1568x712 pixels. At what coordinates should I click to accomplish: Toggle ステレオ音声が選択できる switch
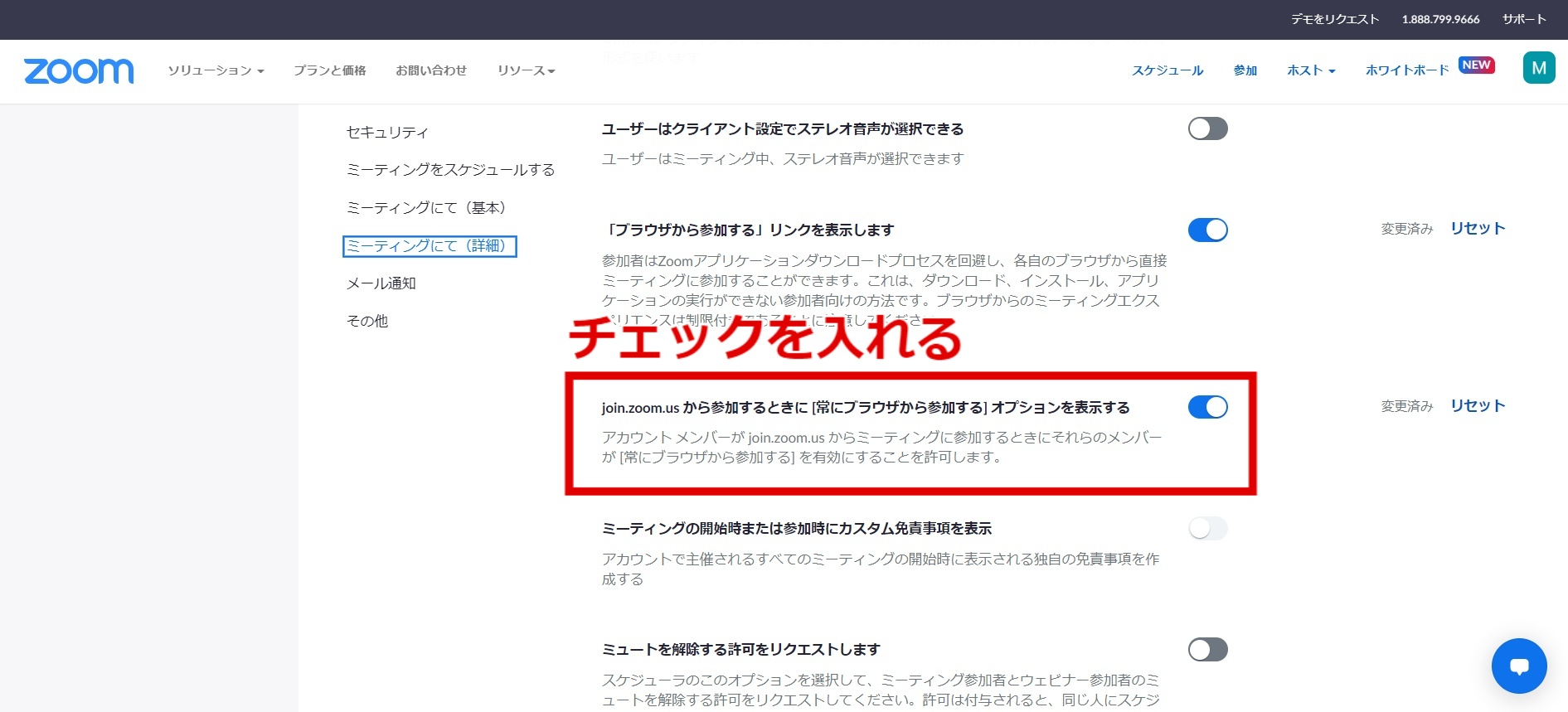[1207, 128]
